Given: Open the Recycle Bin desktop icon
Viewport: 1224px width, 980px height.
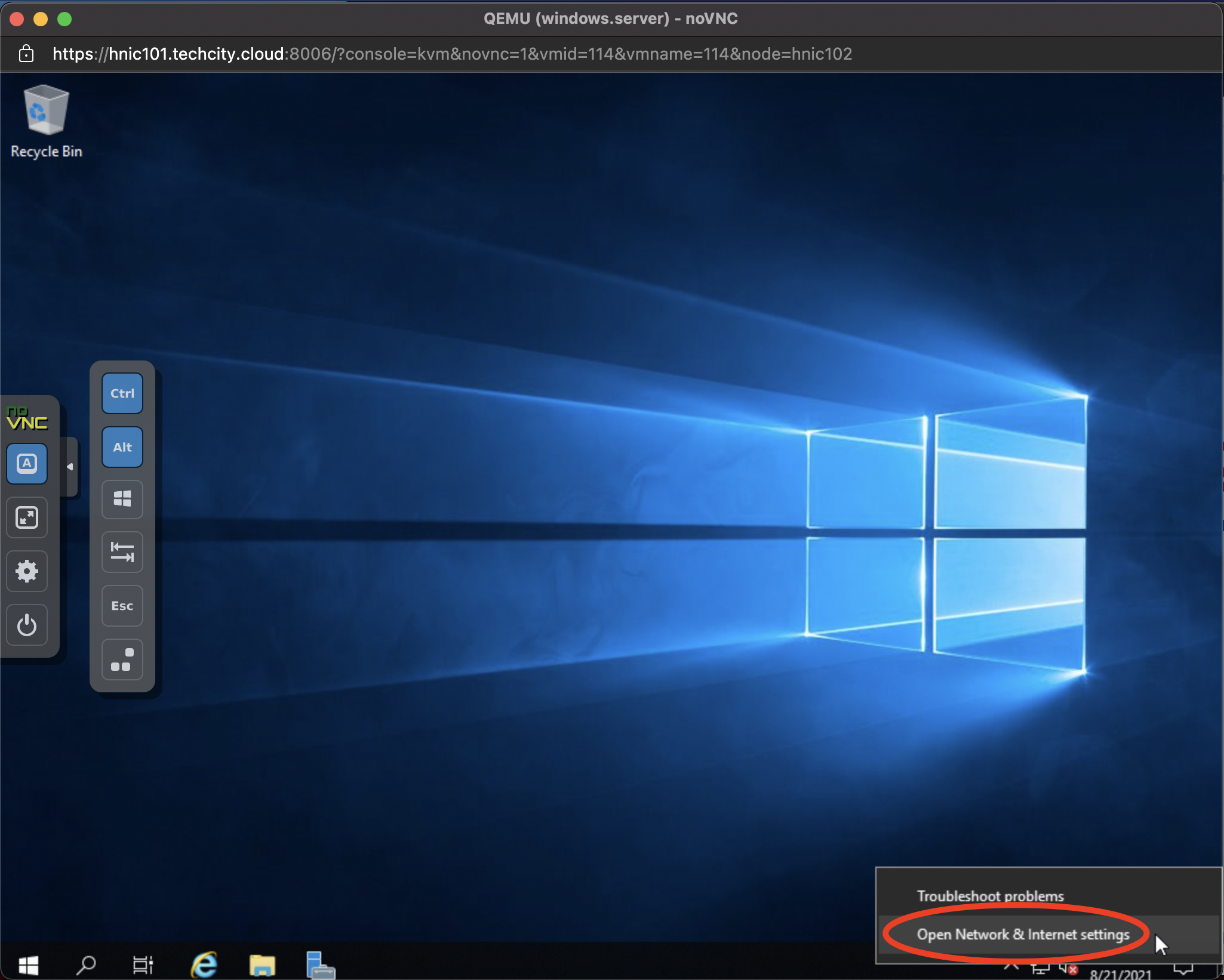Looking at the screenshot, I should click(47, 122).
